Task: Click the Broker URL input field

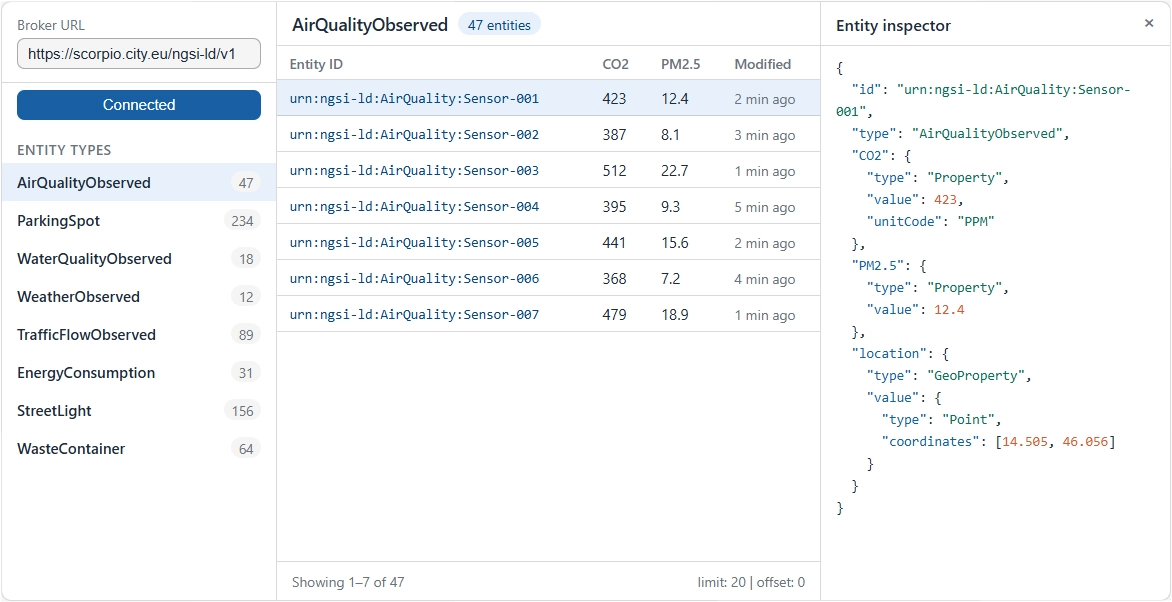Action: (x=139, y=54)
